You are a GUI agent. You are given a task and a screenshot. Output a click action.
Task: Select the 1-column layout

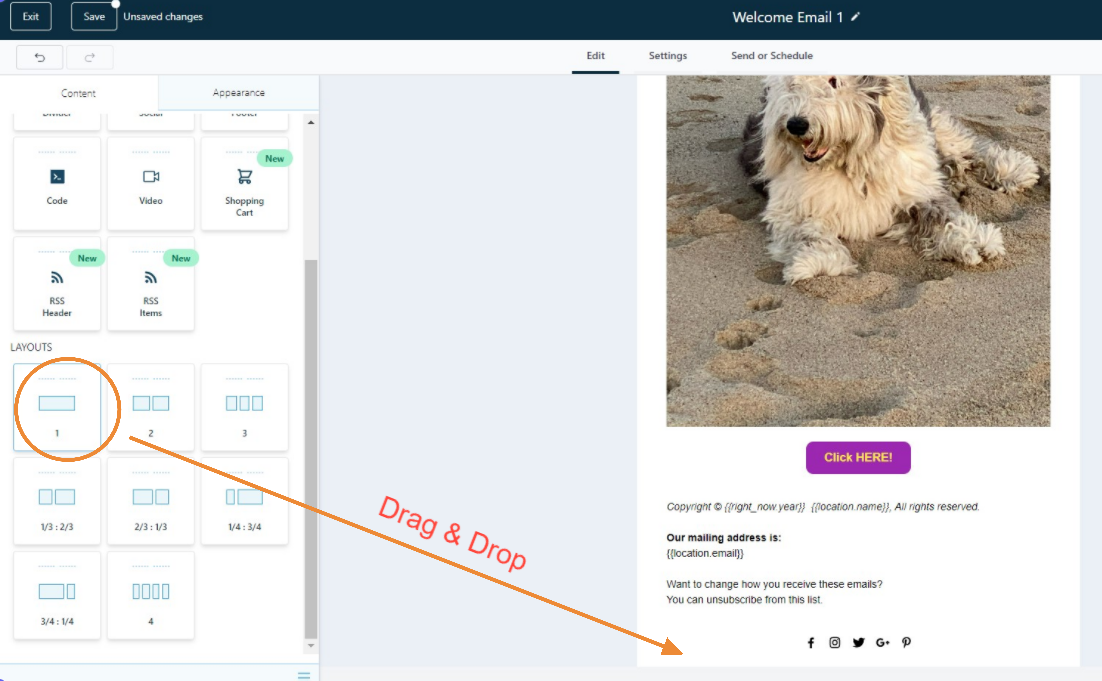click(x=57, y=407)
